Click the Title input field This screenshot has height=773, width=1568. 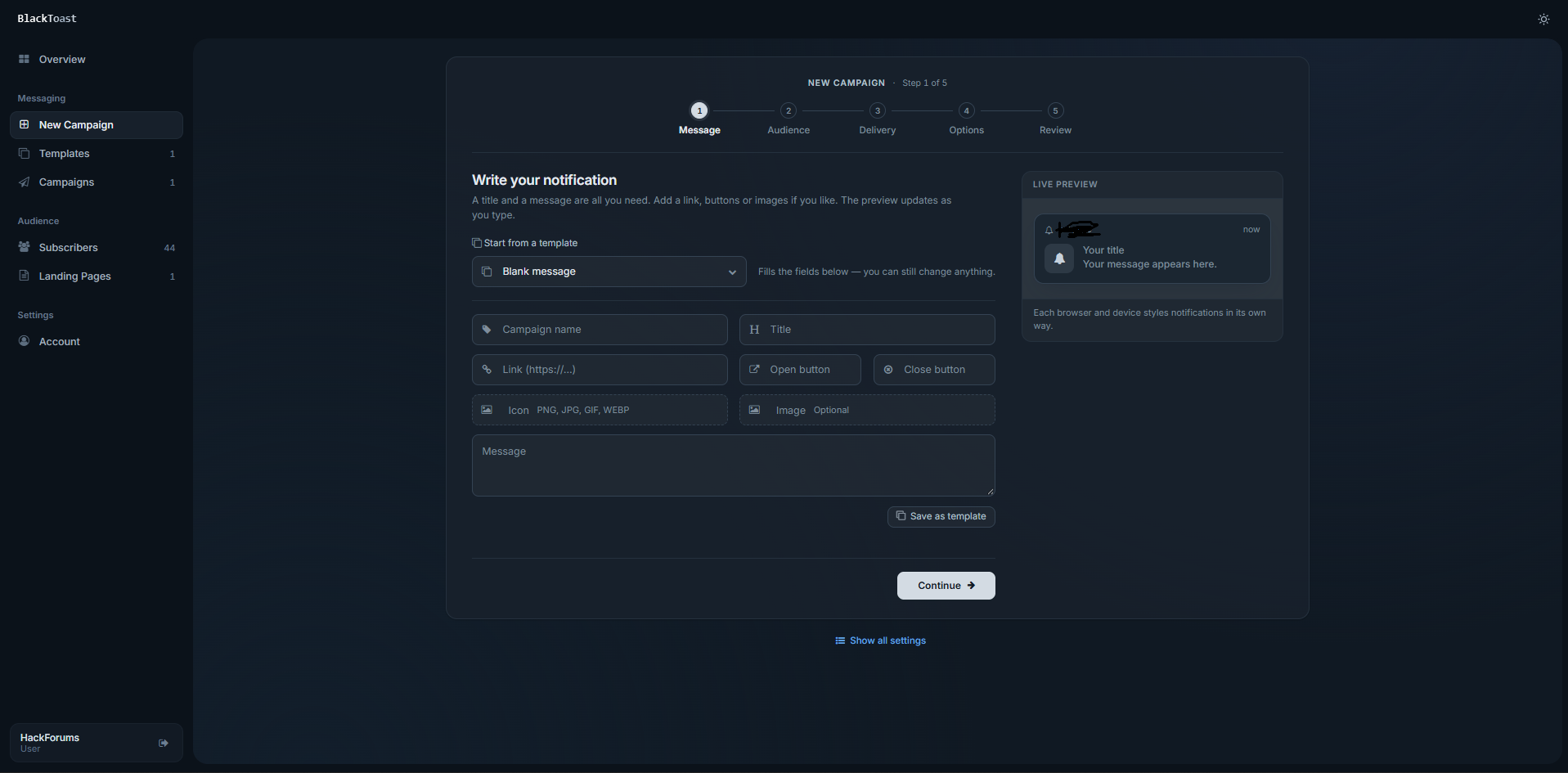click(x=867, y=330)
